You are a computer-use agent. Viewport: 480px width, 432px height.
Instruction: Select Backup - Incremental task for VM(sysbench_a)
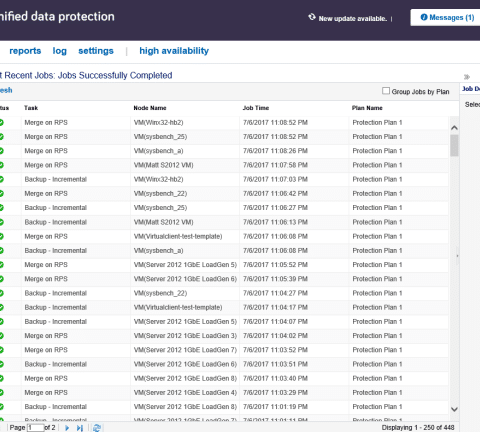56,251
